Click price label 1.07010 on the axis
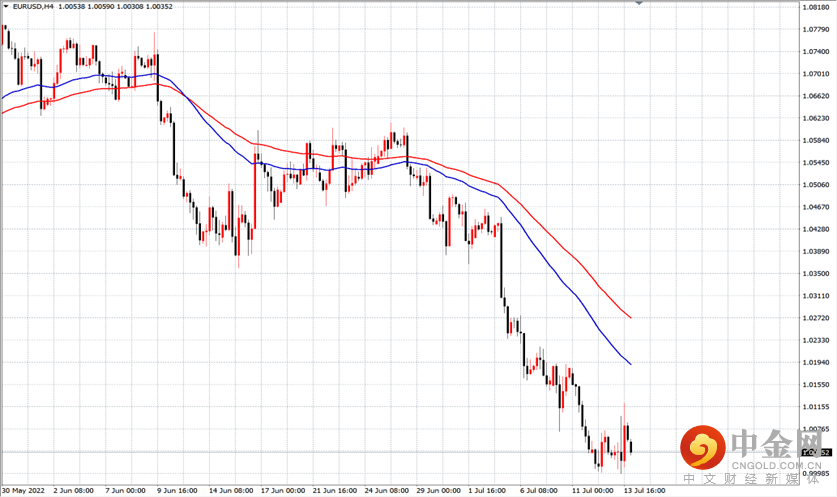The height and width of the screenshot is (497, 837). point(816,74)
